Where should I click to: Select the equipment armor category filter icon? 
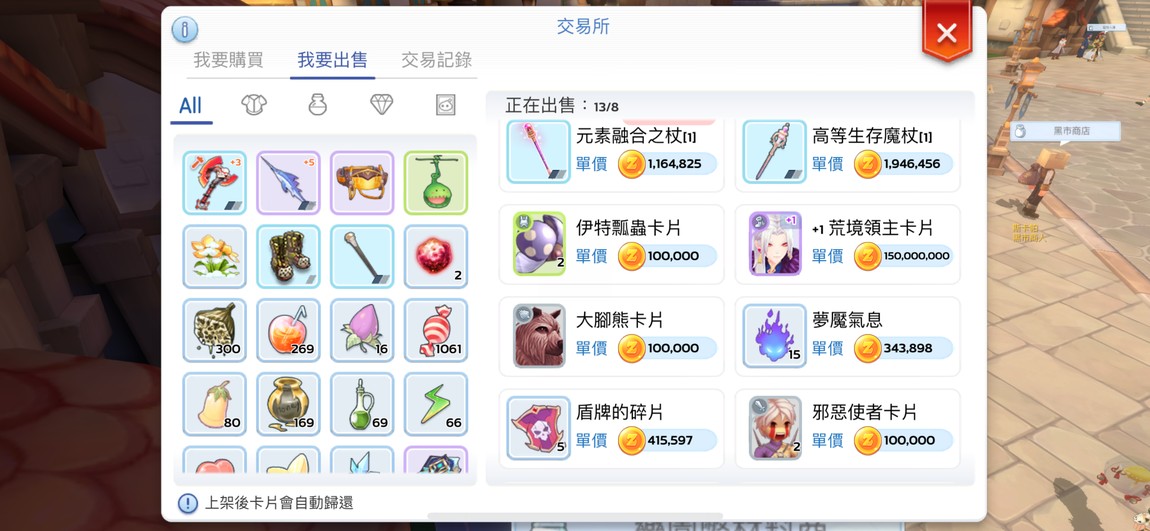click(254, 105)
